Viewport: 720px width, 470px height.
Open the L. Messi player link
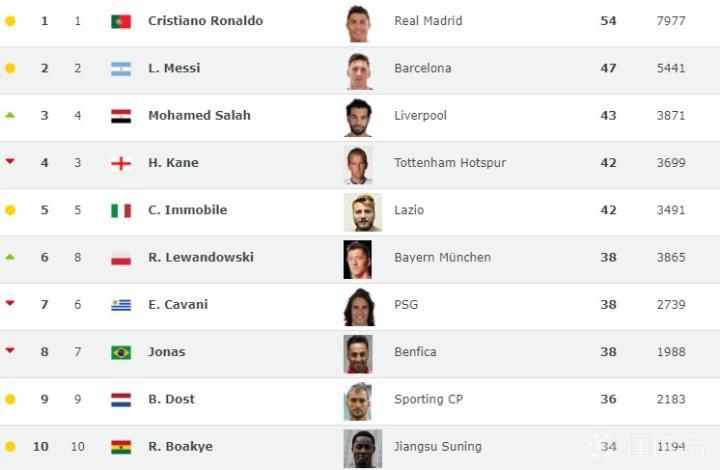click(174, 68)
